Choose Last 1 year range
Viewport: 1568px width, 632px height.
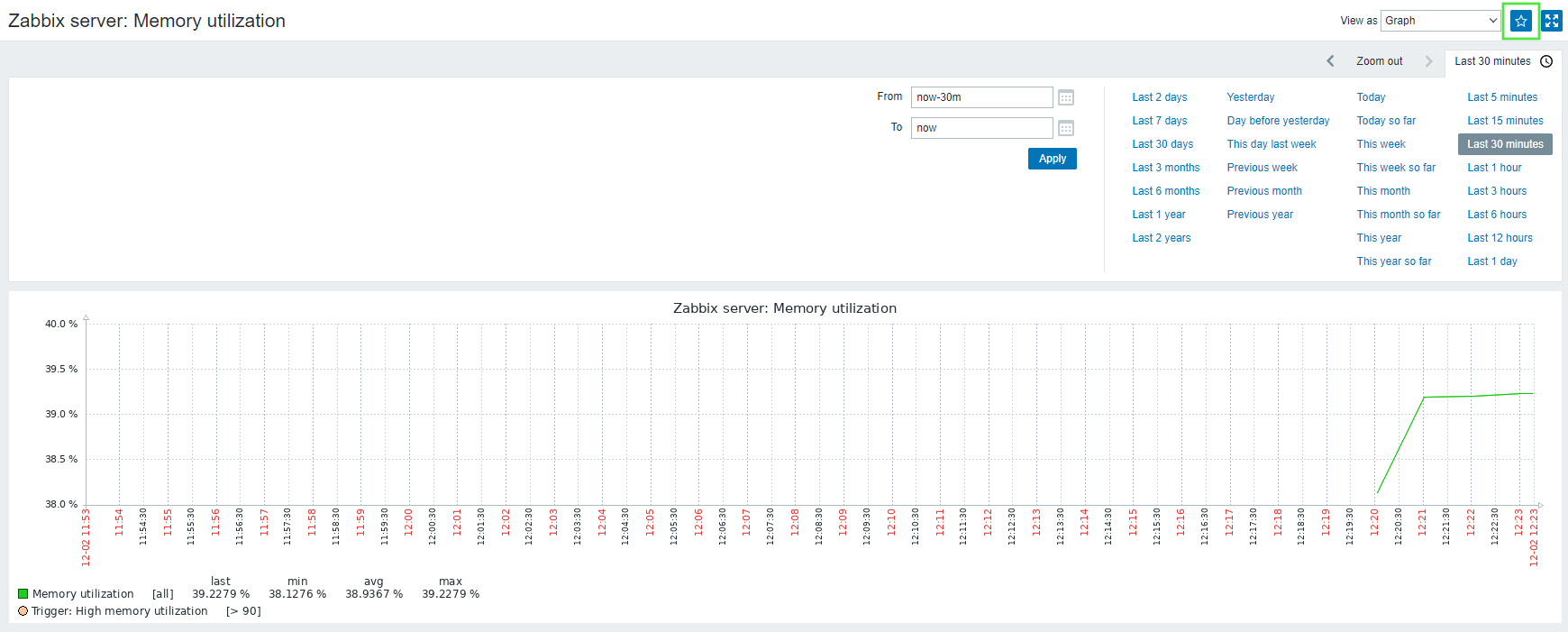click(1159, 215)
